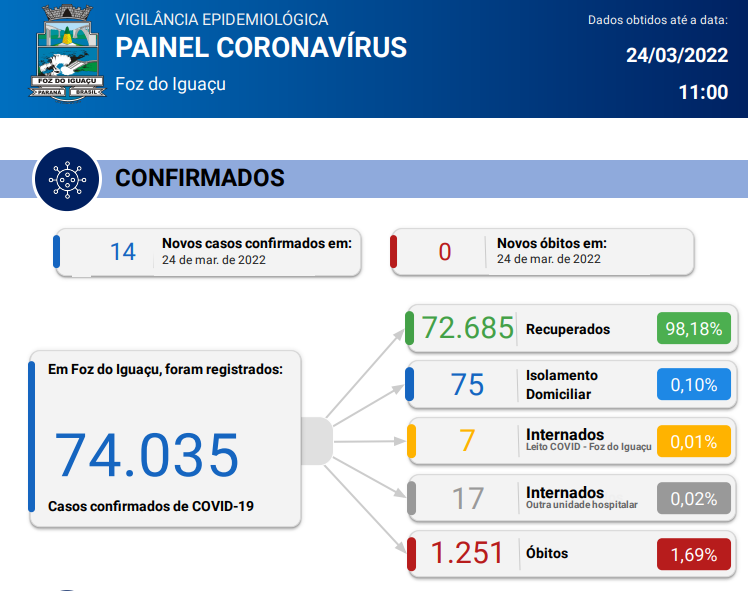Screen dimensions: 748x591
Task: Click the Foz do Iguaçu subtitle
Action: click(170, 84)
